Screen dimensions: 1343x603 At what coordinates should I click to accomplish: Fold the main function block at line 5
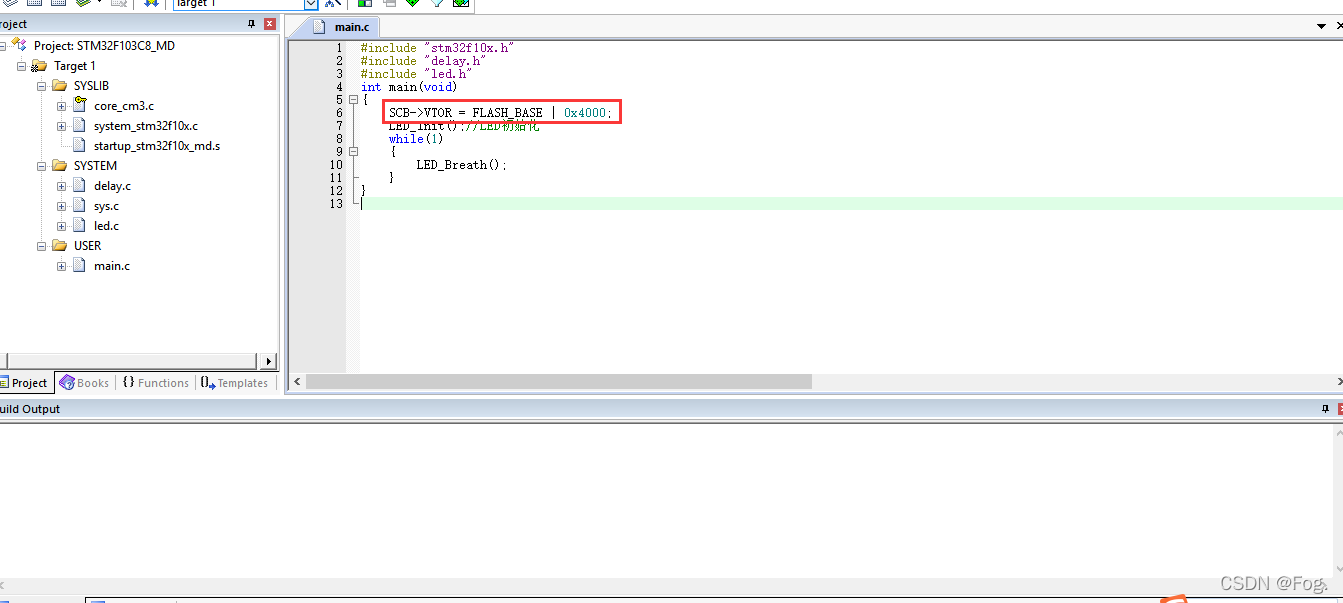coord(352,100)
